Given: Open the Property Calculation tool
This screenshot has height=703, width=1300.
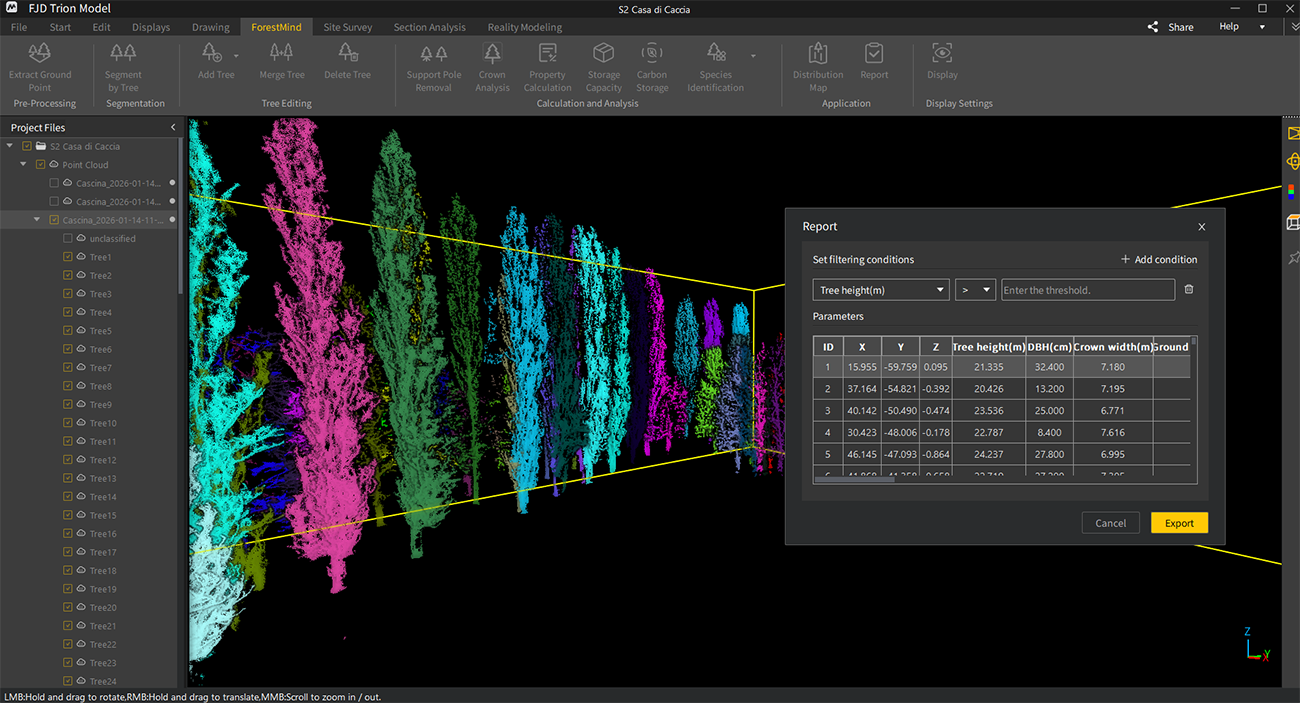Looking at the screenshot, I should tap(547, 54).
